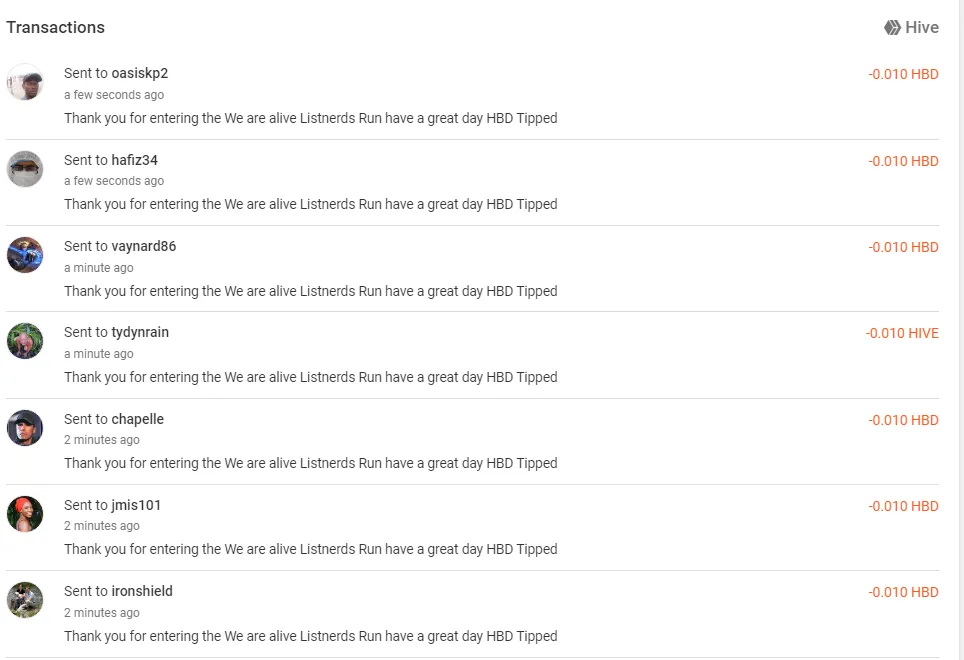Click tydynrain's avatar image
964x660 pixels.
25,341
